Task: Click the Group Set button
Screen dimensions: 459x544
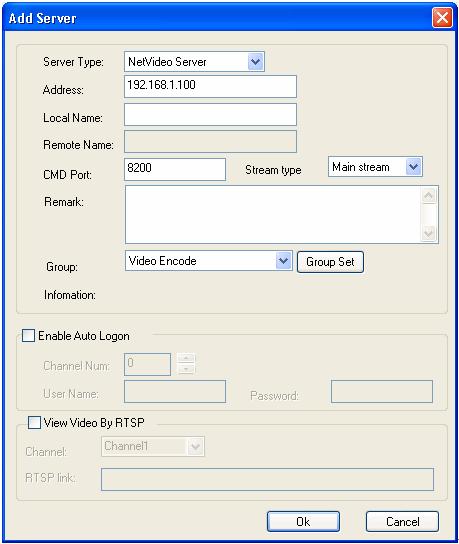Action: [x=330, y=262]
